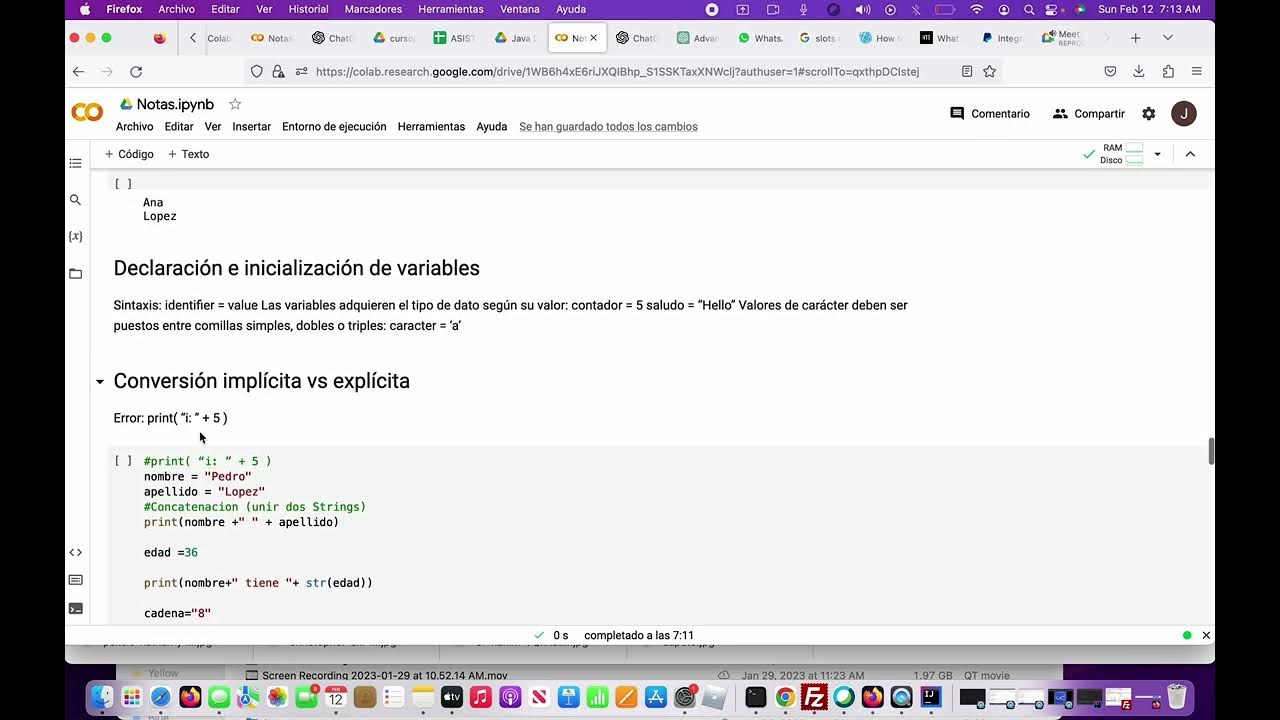This screenshot has height=720, width=1280.
Task: Open the terminal icon at sidebar bottom
Action: [75, 608]
